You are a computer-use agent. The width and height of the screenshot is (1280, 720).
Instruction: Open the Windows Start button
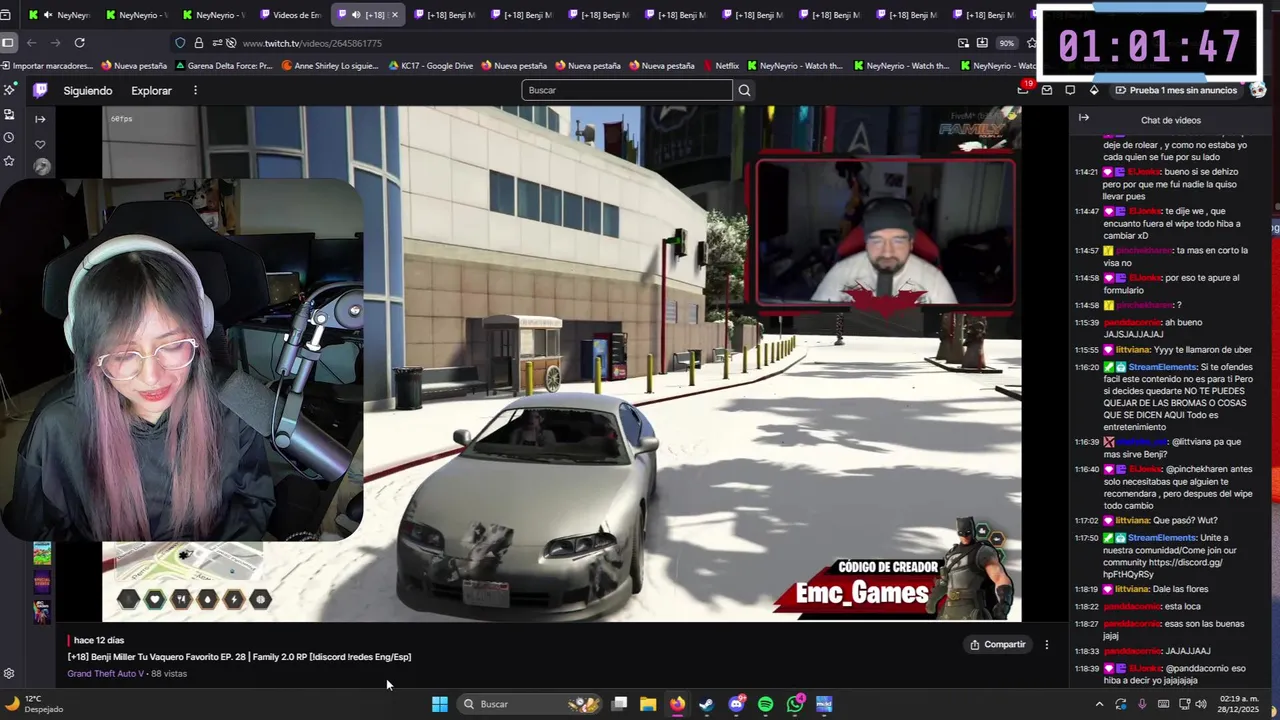(x=440, y=704)
